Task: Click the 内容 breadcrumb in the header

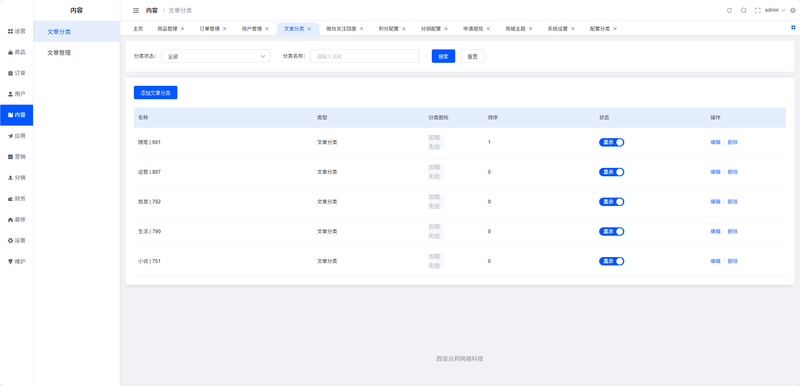Action: click(x=152, y=10)
